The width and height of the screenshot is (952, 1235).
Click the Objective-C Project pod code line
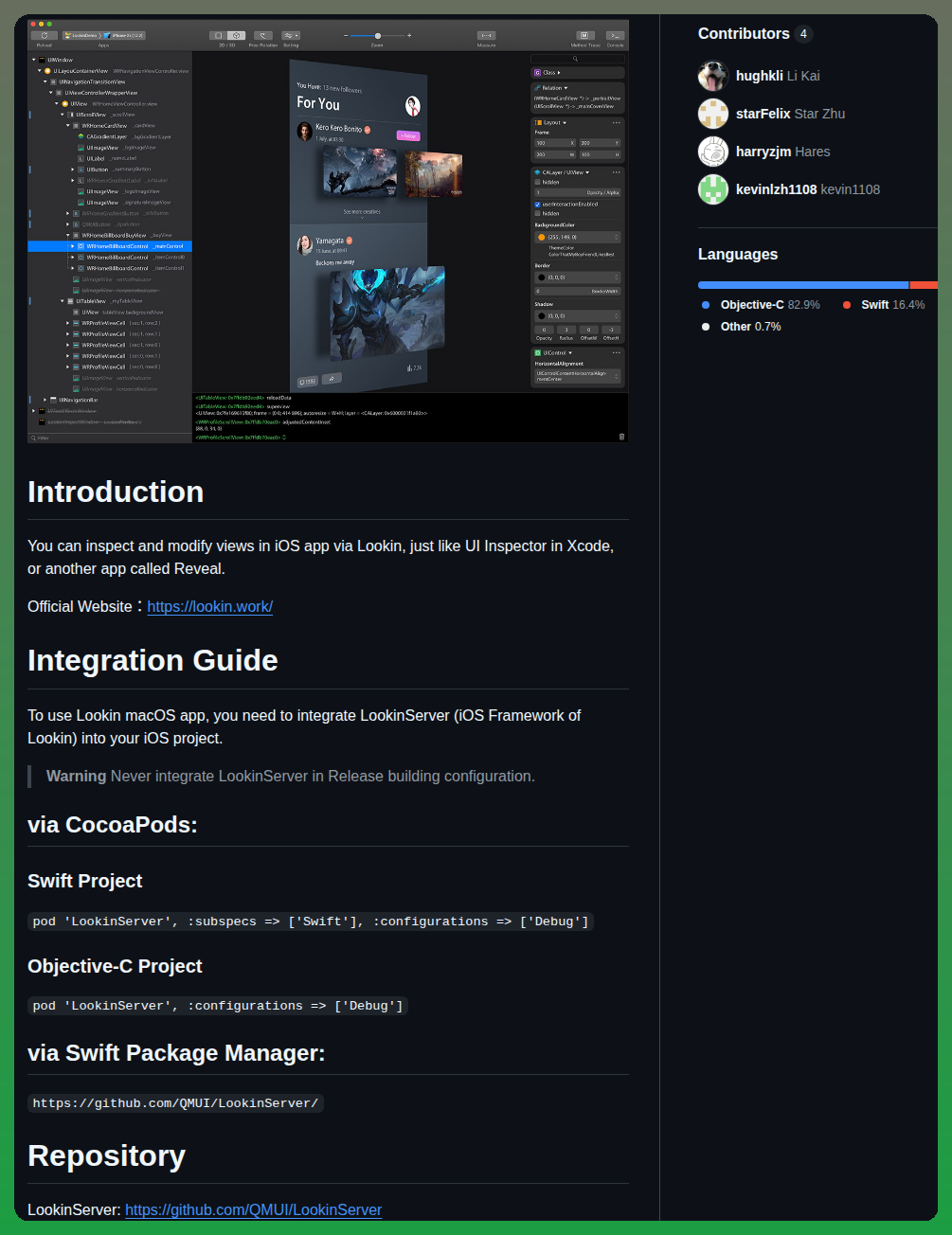click(218, 1006)
